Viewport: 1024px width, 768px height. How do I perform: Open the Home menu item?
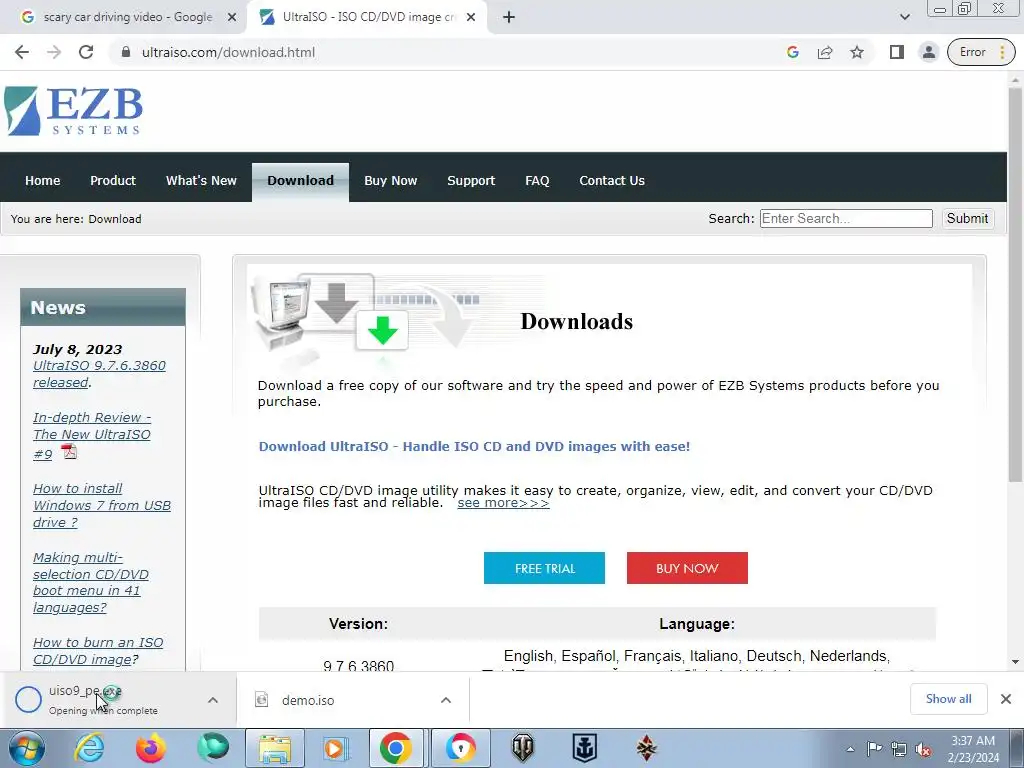pos(42,181)
